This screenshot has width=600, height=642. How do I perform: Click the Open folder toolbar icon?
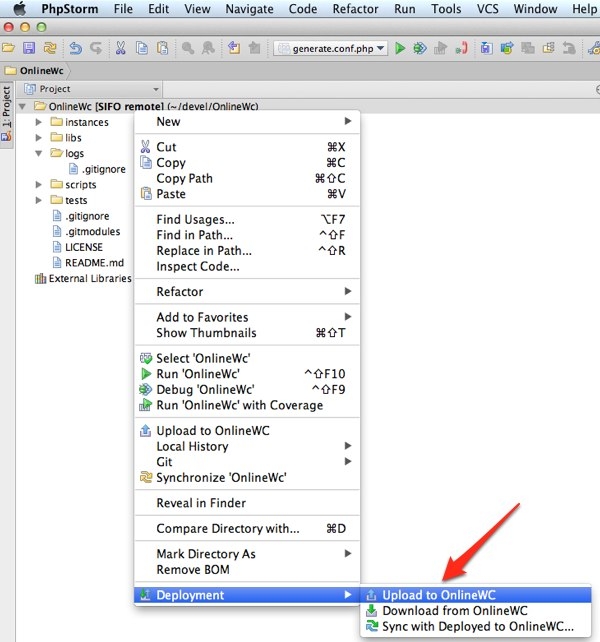coord(8,48)
